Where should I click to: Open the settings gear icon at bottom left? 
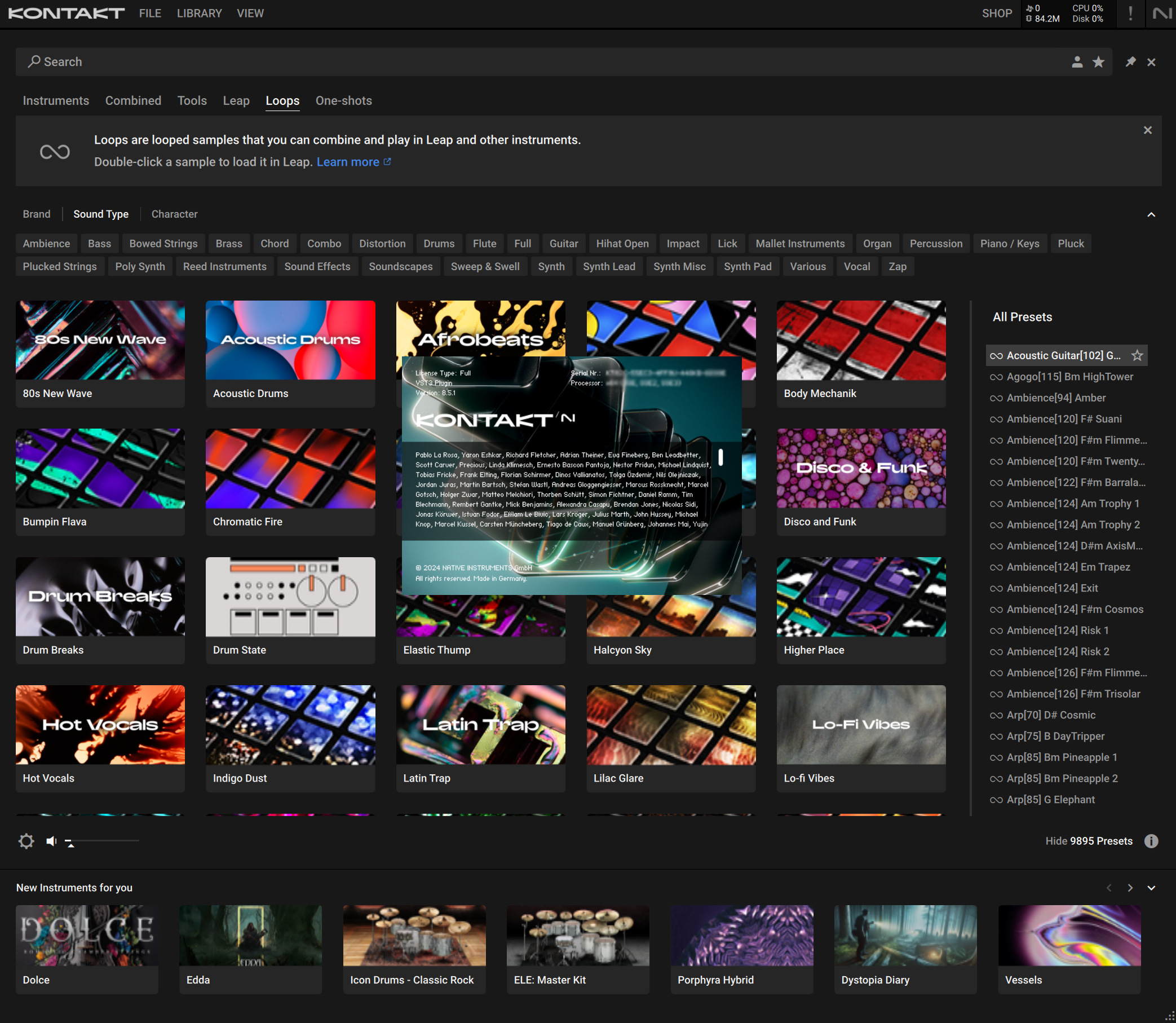coord(26,841)
